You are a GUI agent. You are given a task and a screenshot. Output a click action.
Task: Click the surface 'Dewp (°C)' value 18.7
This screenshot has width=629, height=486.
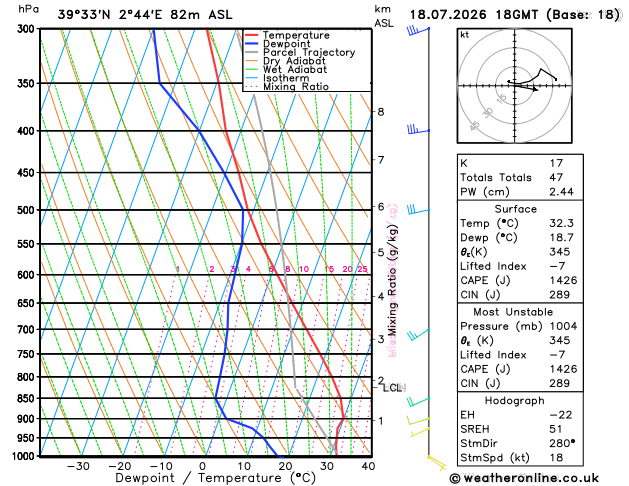click(561, 237)
